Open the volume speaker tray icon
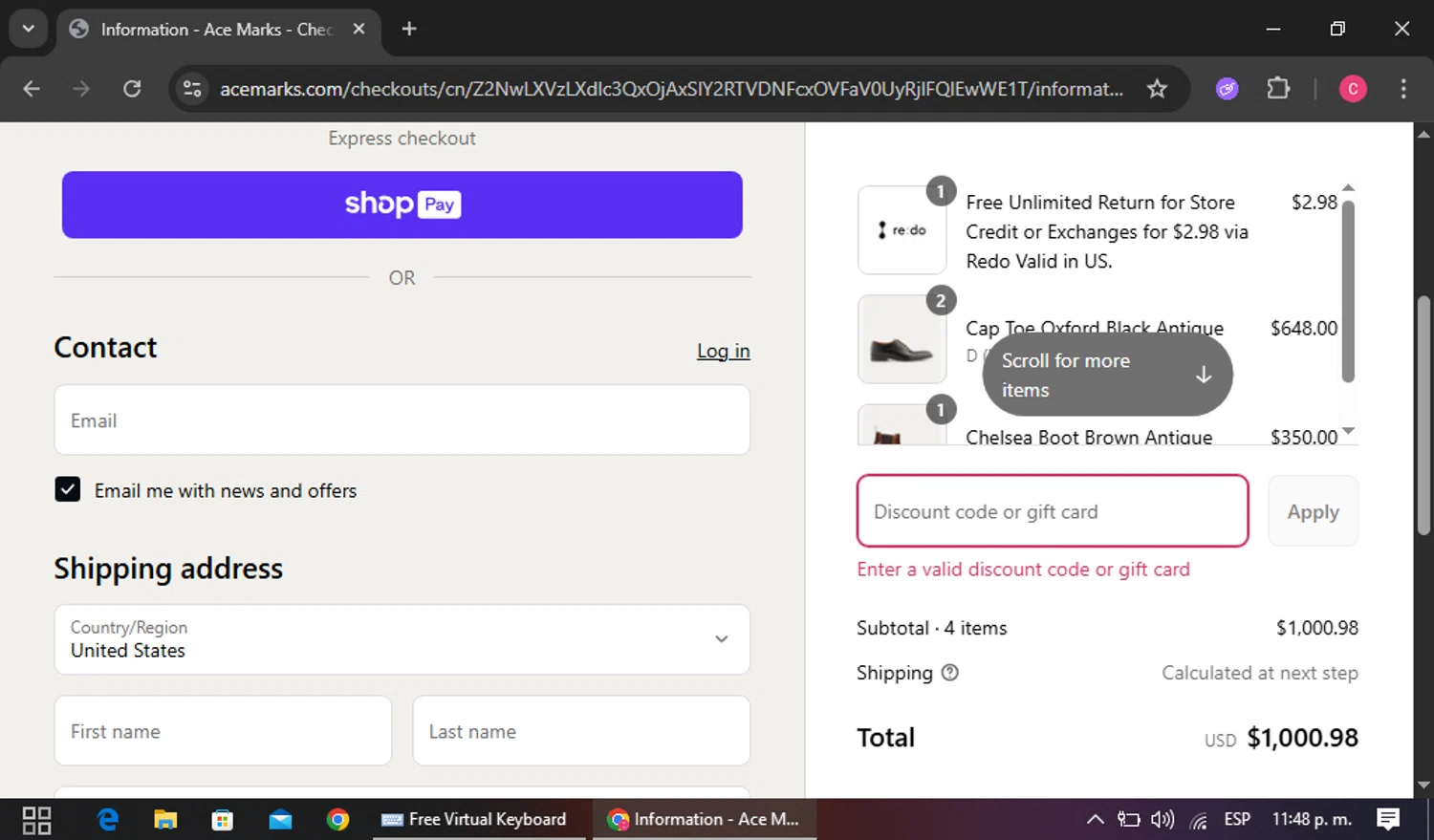 point(1162,820)
